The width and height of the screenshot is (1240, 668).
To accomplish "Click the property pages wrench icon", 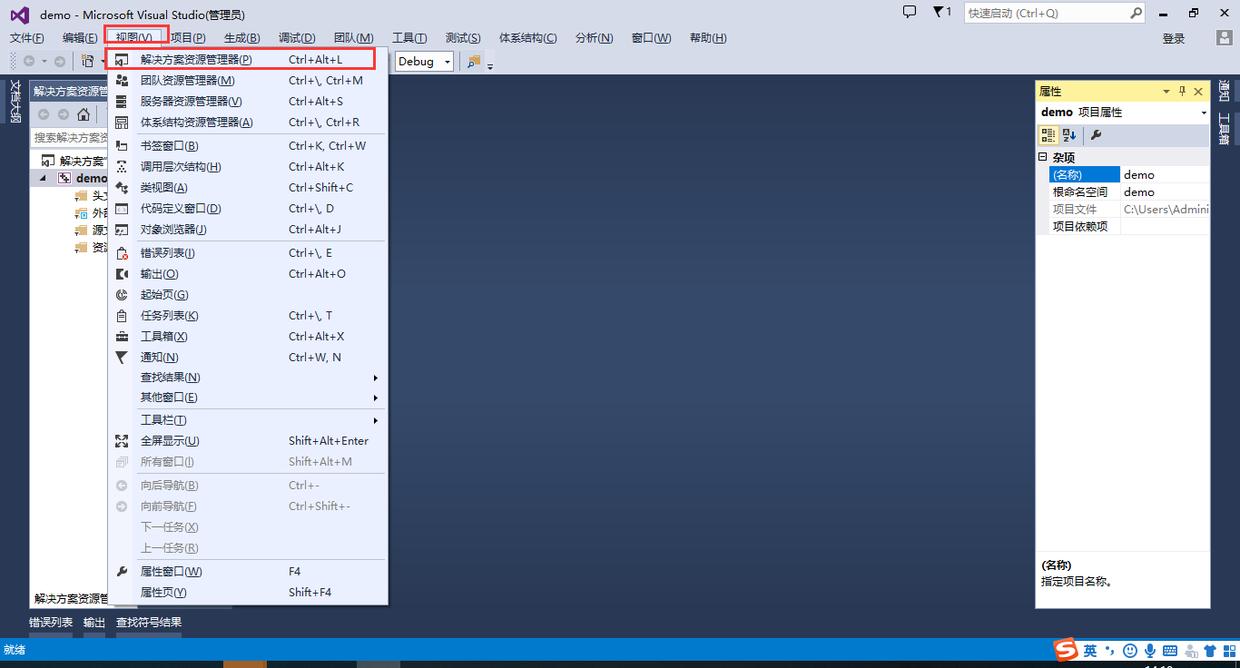I will [x=1096, y=134].
